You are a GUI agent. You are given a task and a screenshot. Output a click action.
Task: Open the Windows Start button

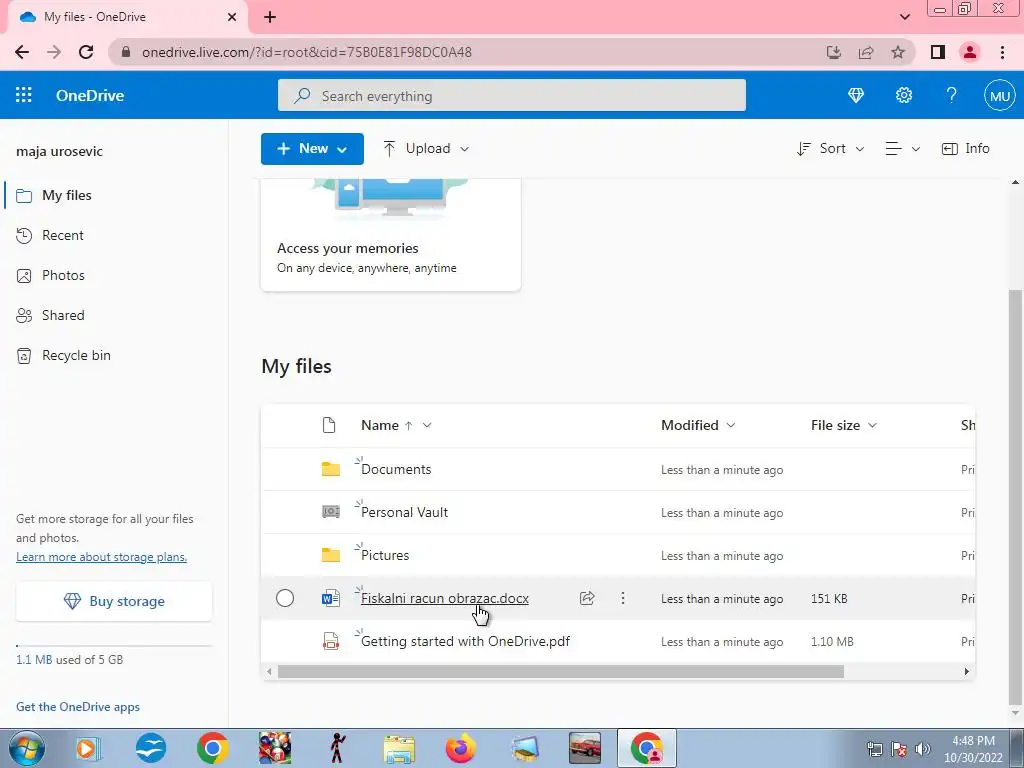25,748
